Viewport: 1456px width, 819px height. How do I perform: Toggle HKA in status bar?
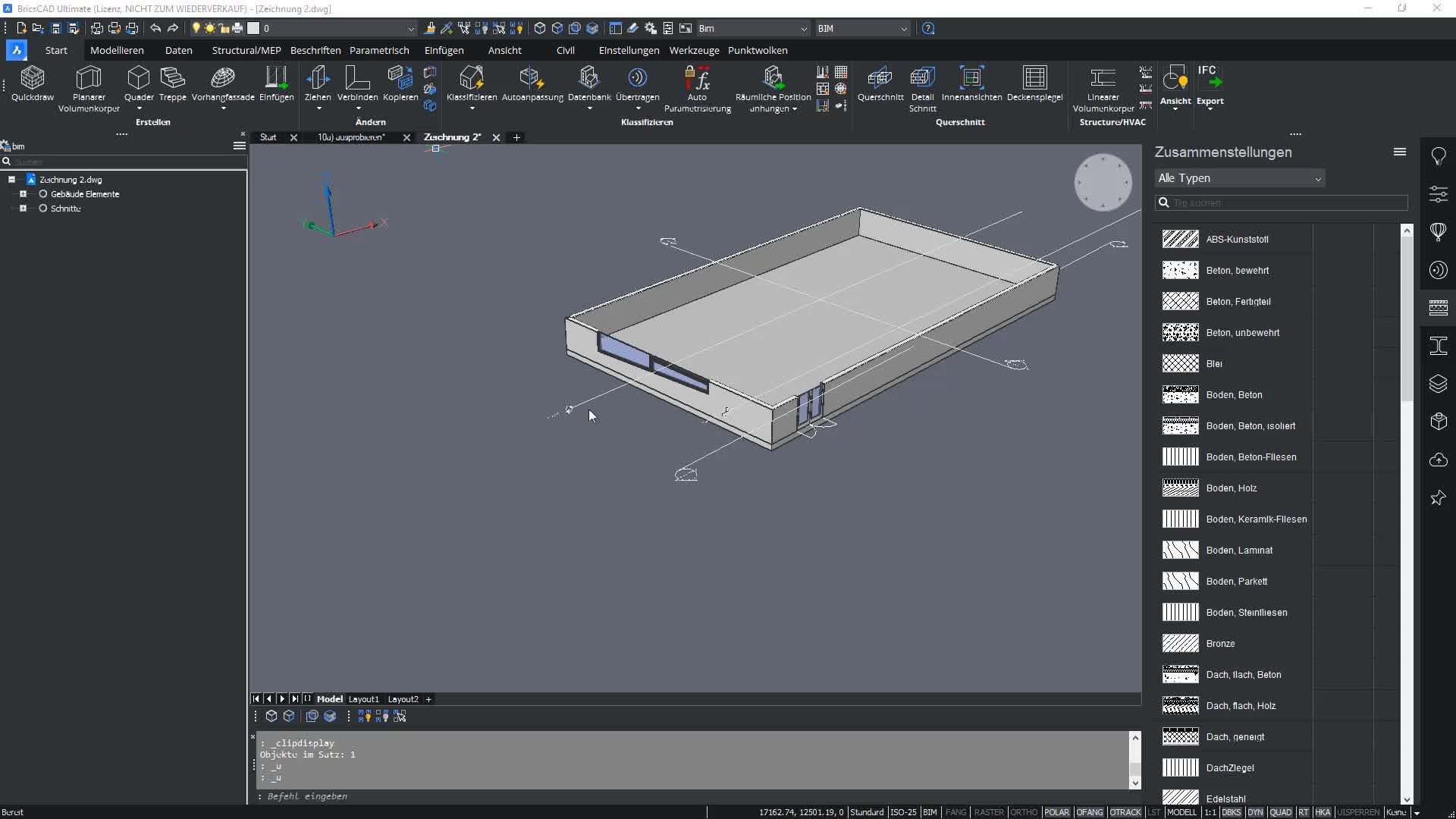coord(1323,812)
